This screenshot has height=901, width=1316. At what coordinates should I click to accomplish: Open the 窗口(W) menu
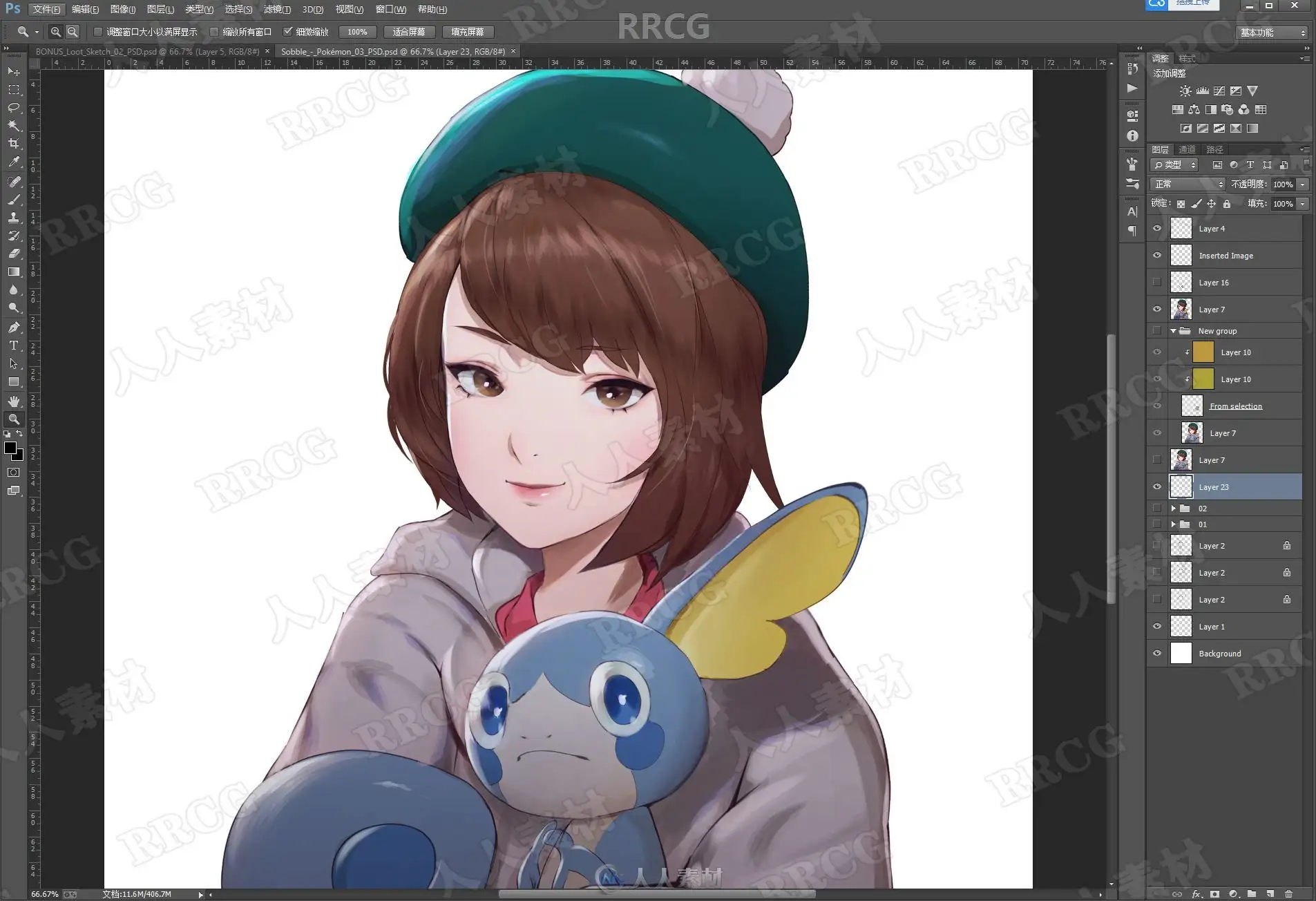coord(391,9)
